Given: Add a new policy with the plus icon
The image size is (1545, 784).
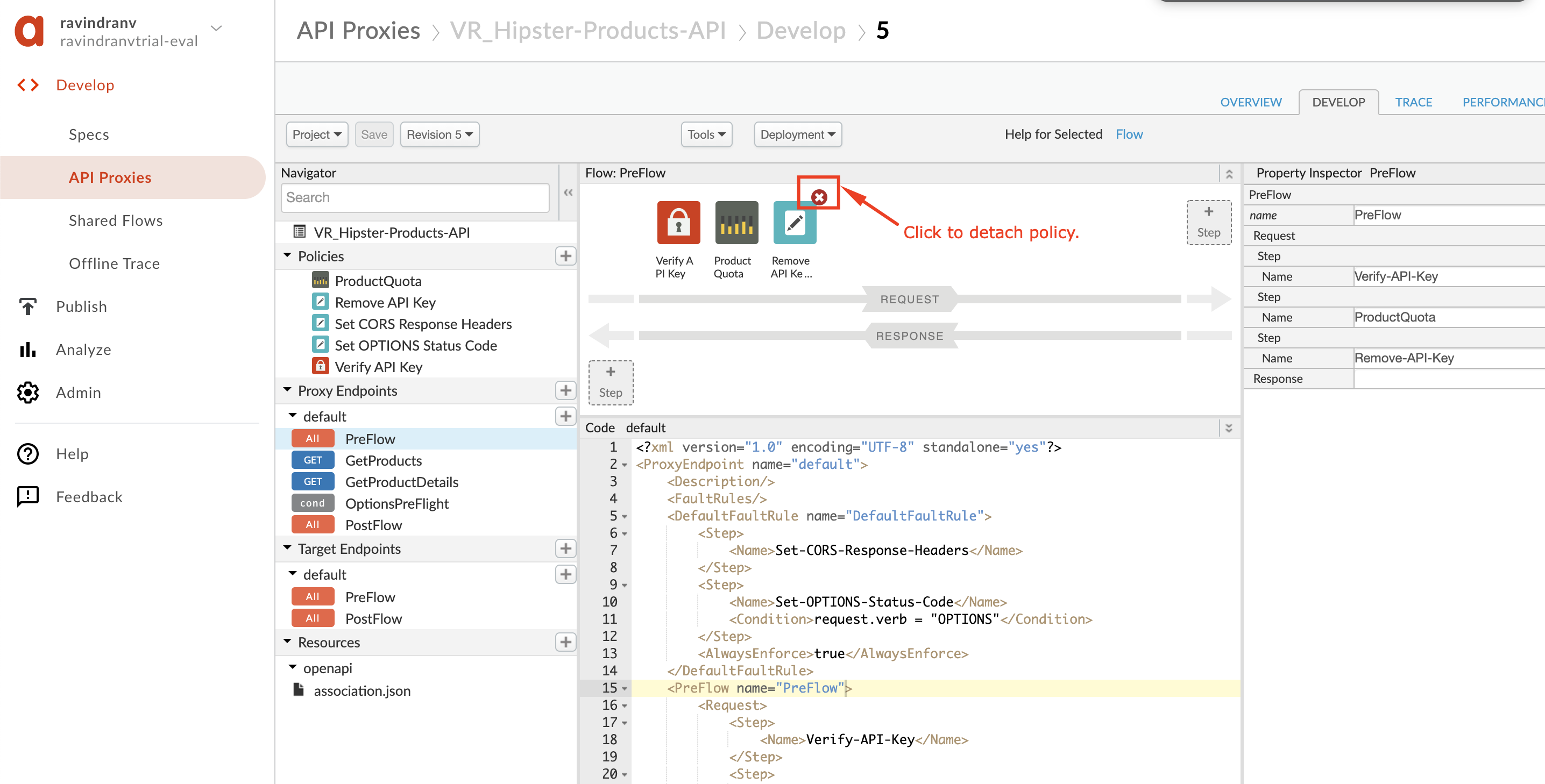Looking at the screenshot, I should (565, 256).
